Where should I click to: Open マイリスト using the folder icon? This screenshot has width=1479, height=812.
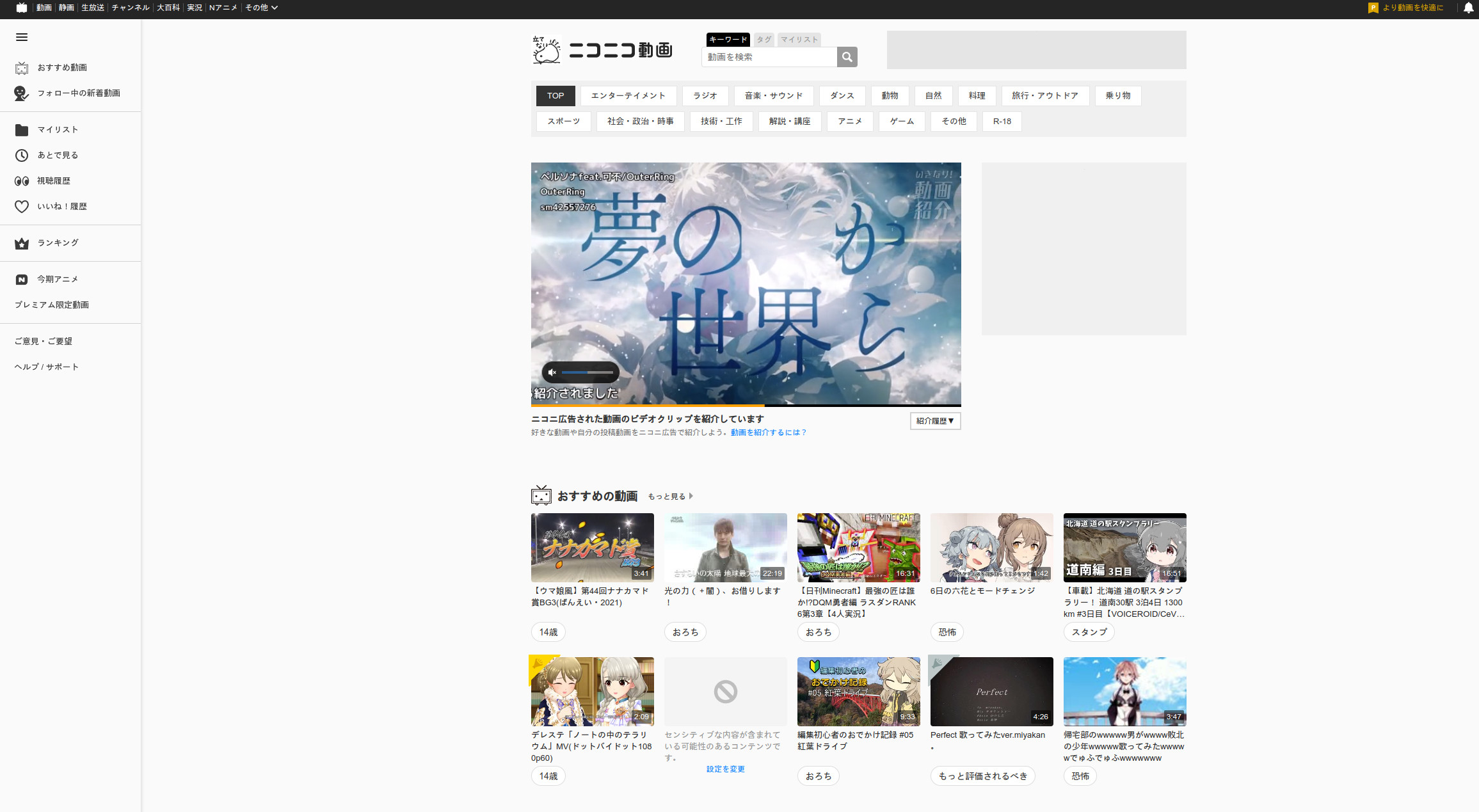pos(22,130)
